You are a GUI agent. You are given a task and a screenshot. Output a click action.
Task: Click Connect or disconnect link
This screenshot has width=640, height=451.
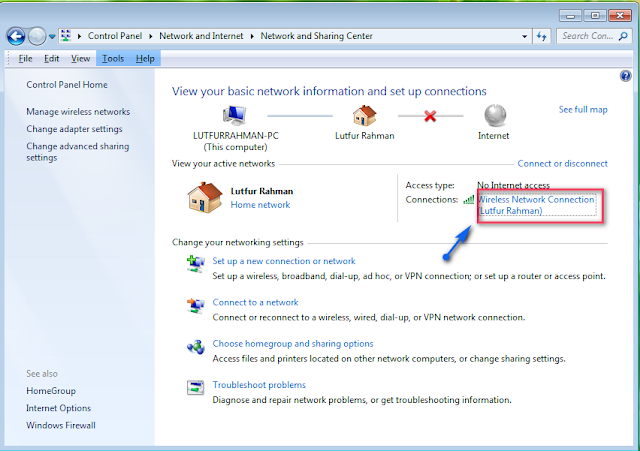point(562,164)
